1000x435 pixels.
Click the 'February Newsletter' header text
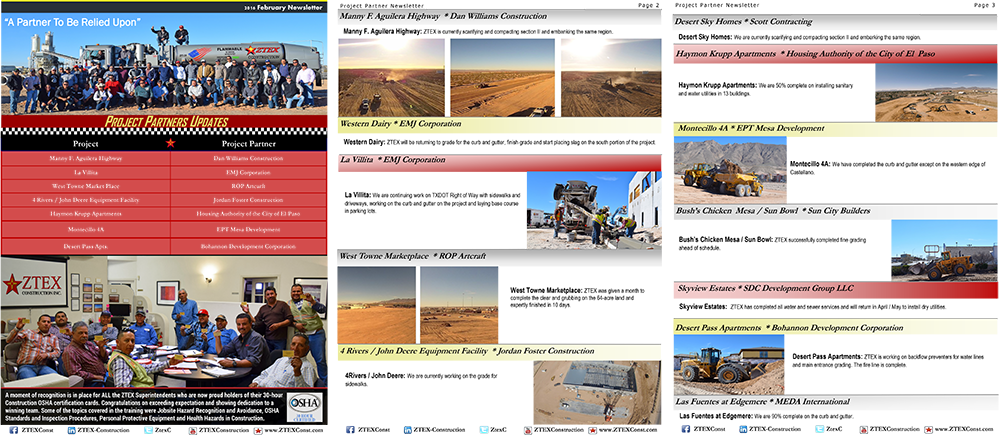click(x=290, y=7)
